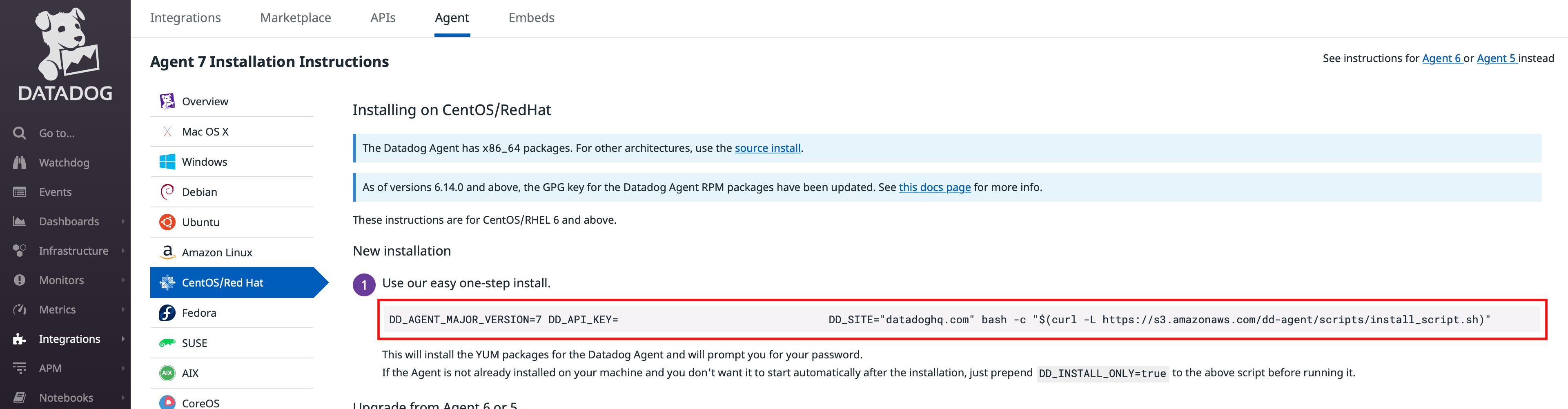The height and width of the screenshot is (409, 1568).
Task: Open Watchdog from sidebar
Action: point(64,162)
